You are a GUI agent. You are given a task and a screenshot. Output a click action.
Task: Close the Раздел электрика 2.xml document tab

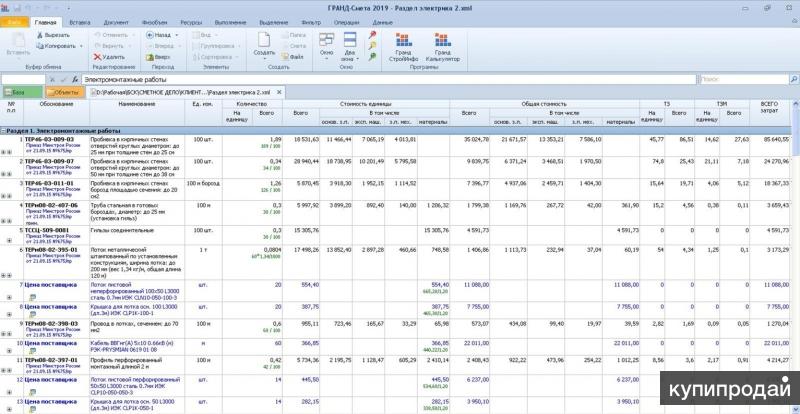tap(279, 92)
